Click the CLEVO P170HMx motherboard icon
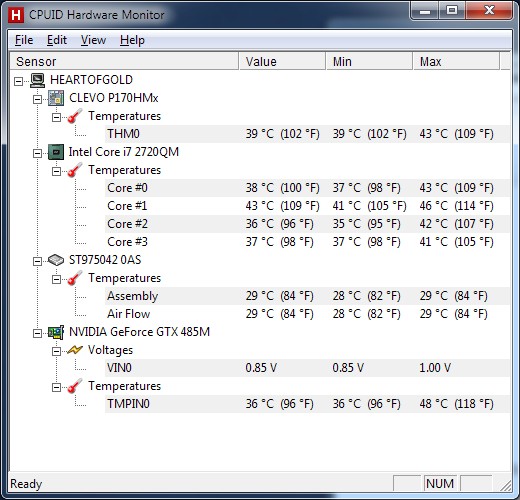The image size is (520, 500). [x=56, y=98]
